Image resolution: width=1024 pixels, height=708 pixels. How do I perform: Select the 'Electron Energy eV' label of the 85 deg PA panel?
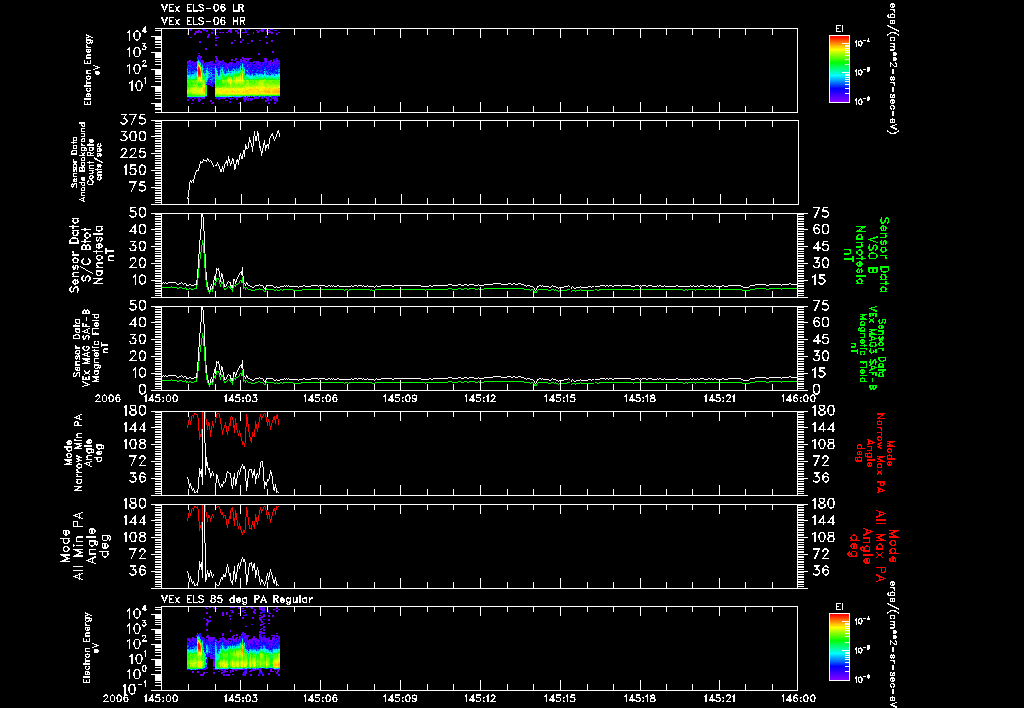coord(91,648)
